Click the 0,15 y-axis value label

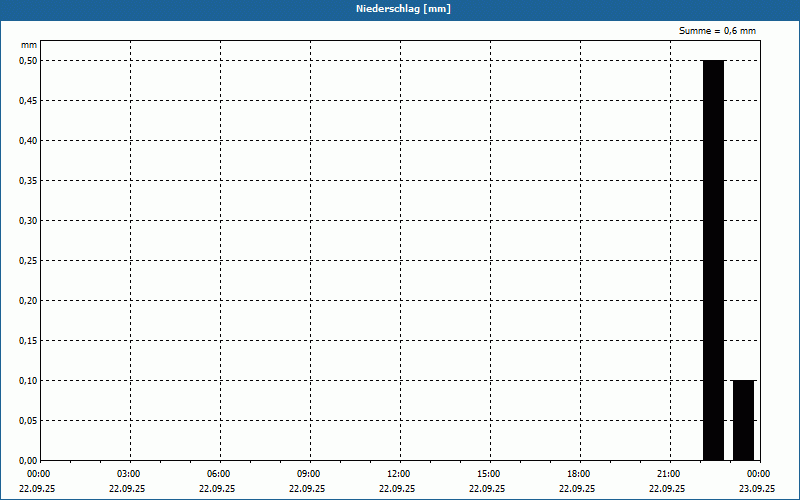point(28,340)
